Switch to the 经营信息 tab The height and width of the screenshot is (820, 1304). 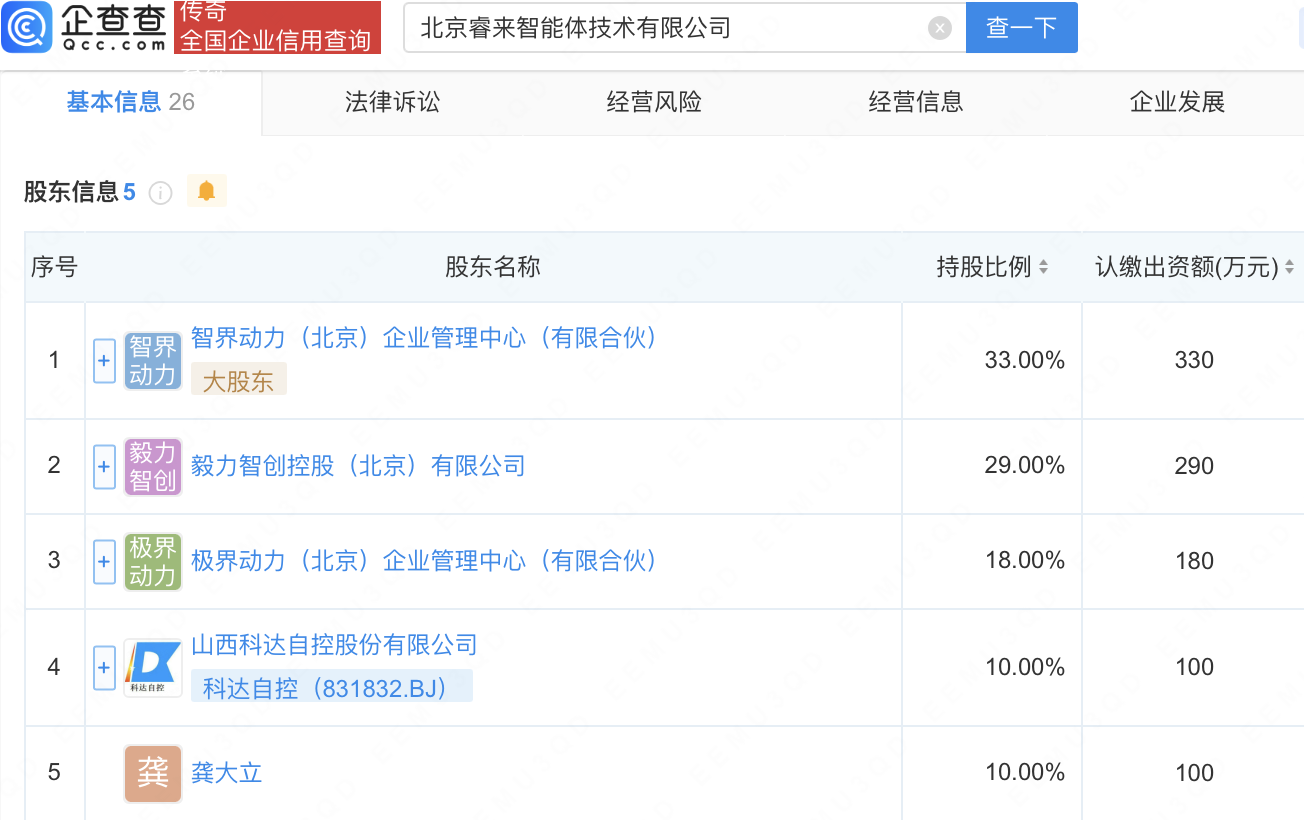pyautogui.click(x=916, y=102)
